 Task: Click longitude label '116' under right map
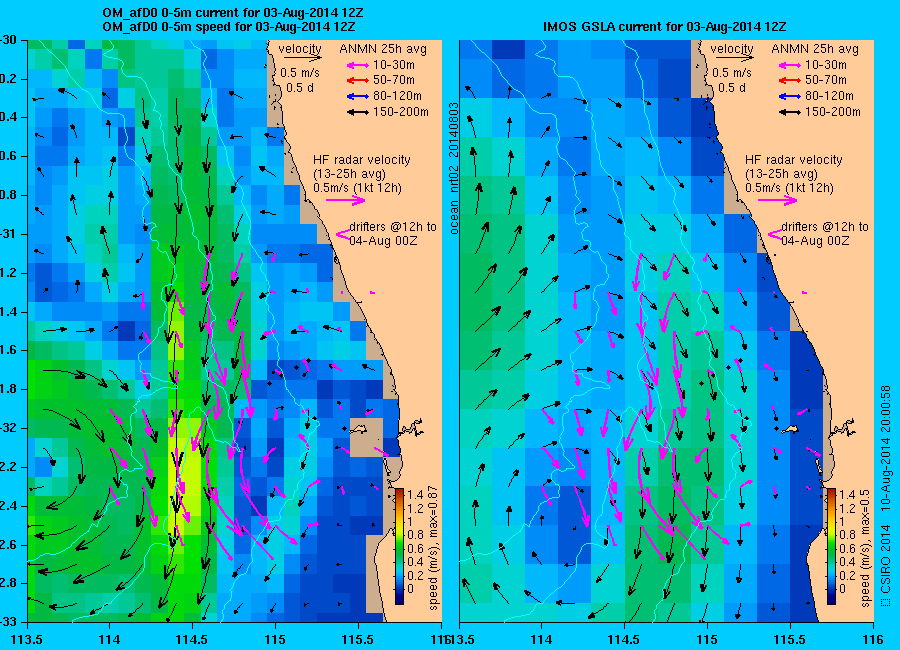pyautogui.click(x=873, y=640)
